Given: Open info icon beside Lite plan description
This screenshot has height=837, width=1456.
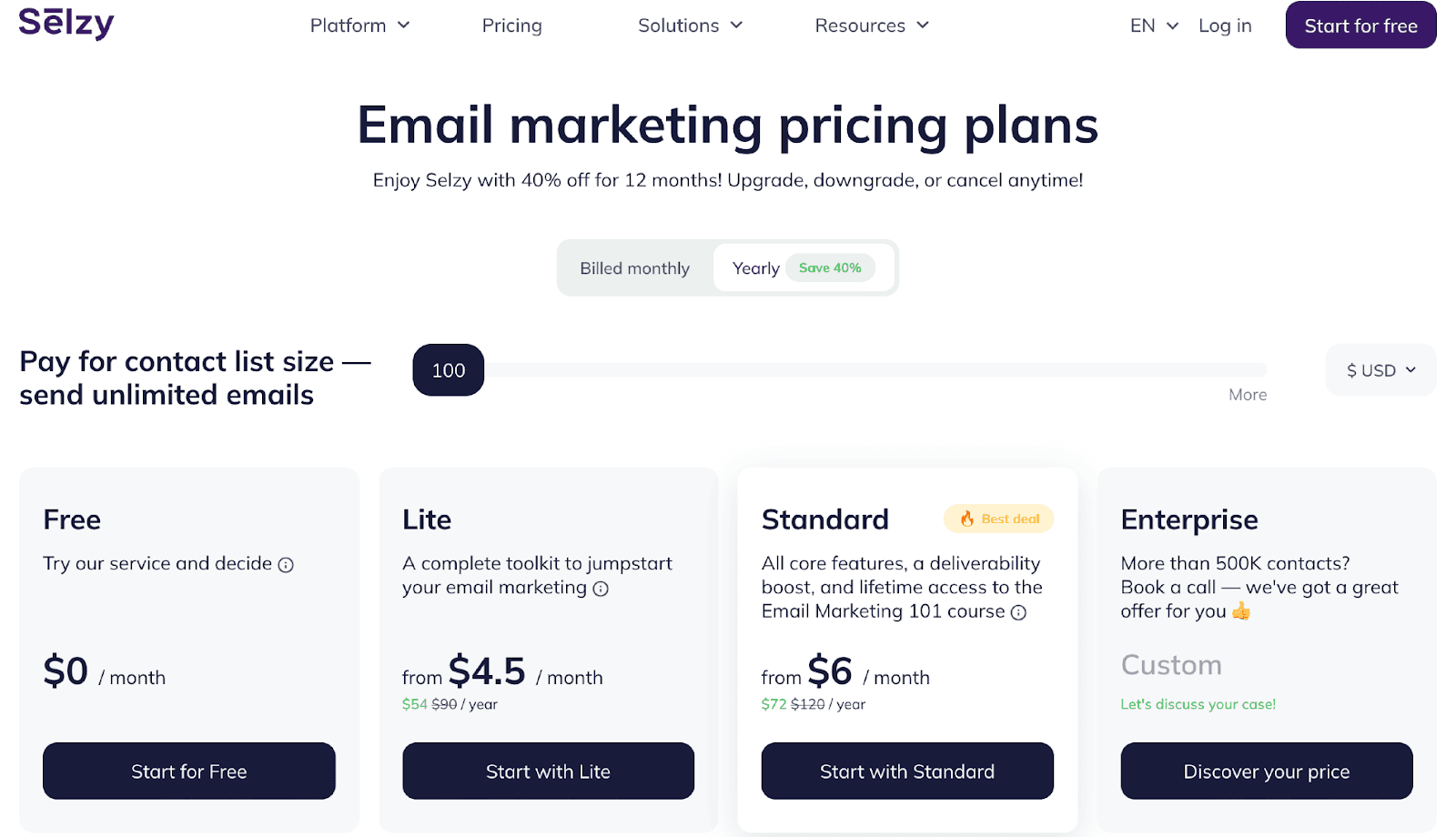Looking at the screenshot, I should click(x=601, y=589).
